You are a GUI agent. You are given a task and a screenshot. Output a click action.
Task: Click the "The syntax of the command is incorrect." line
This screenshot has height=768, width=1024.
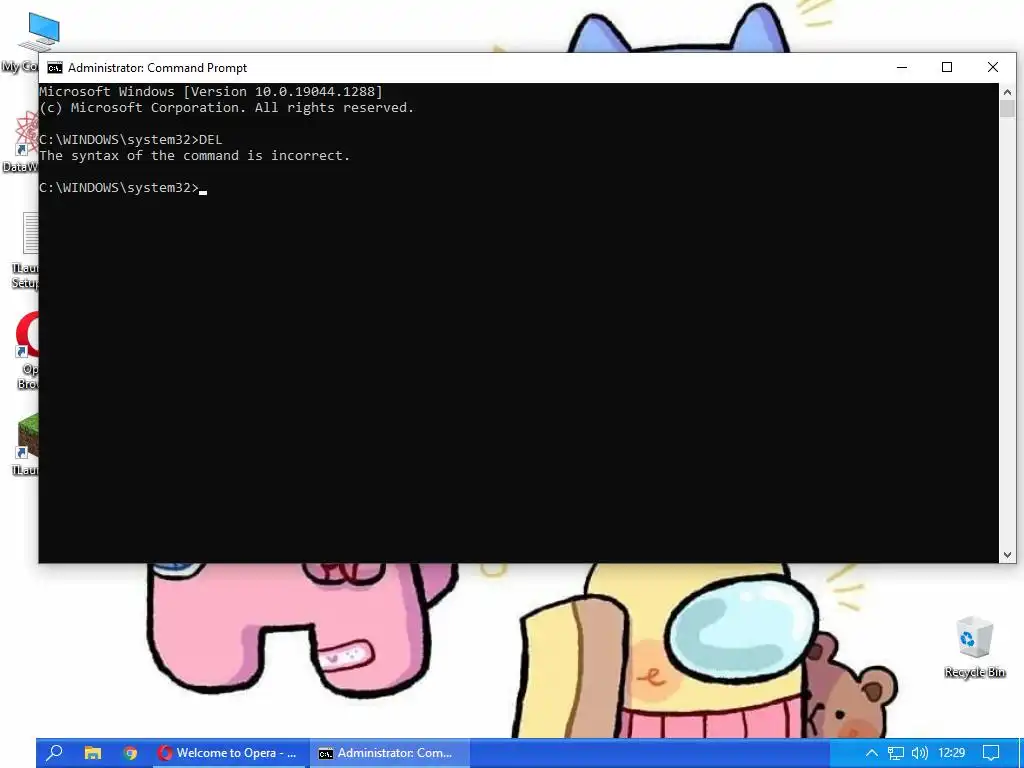coord(195,155)
